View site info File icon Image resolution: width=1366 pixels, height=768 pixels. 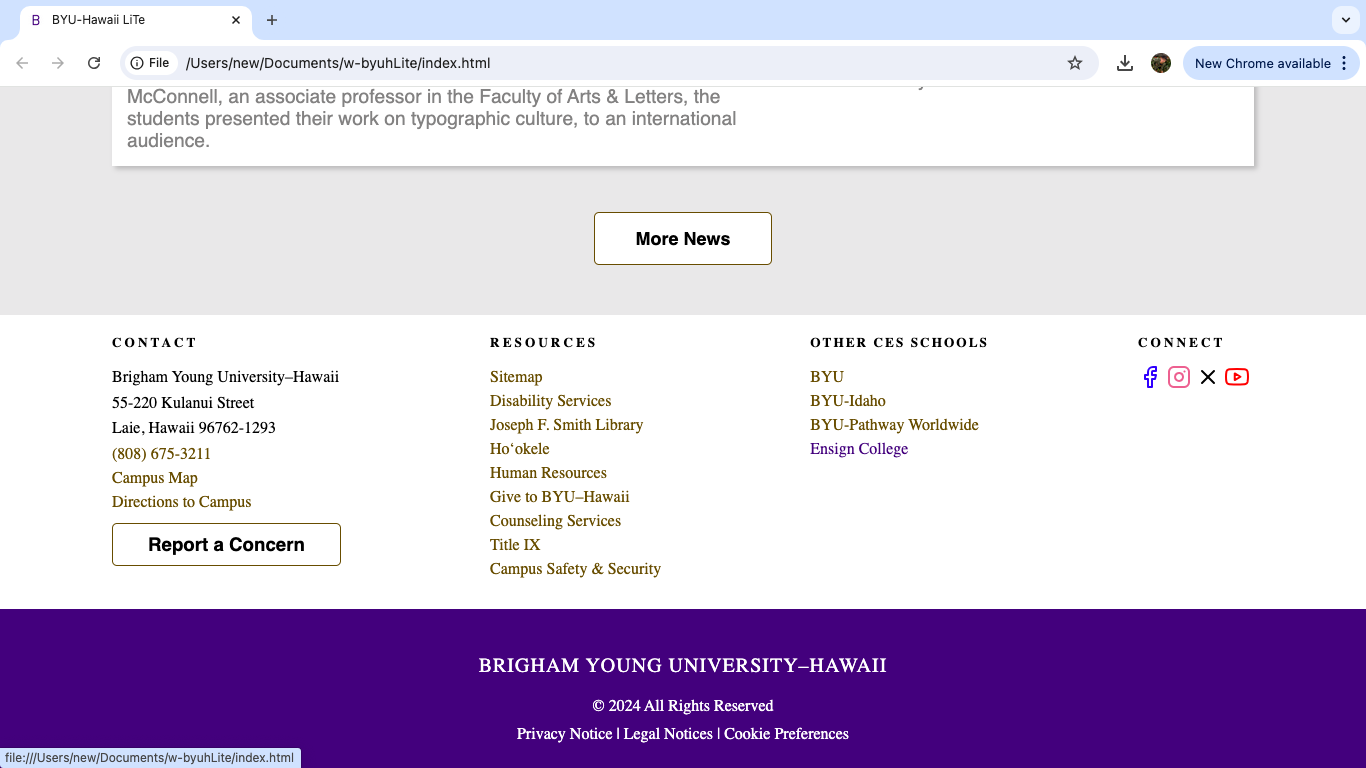[x=150, y=63]
